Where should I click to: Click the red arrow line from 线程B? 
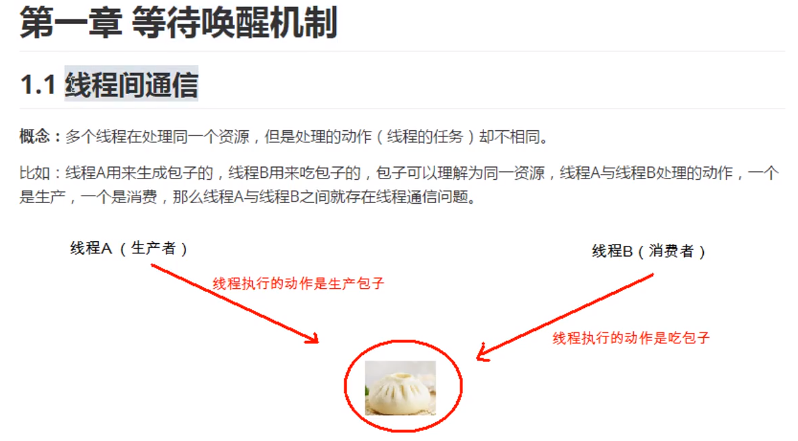[565, 316]
